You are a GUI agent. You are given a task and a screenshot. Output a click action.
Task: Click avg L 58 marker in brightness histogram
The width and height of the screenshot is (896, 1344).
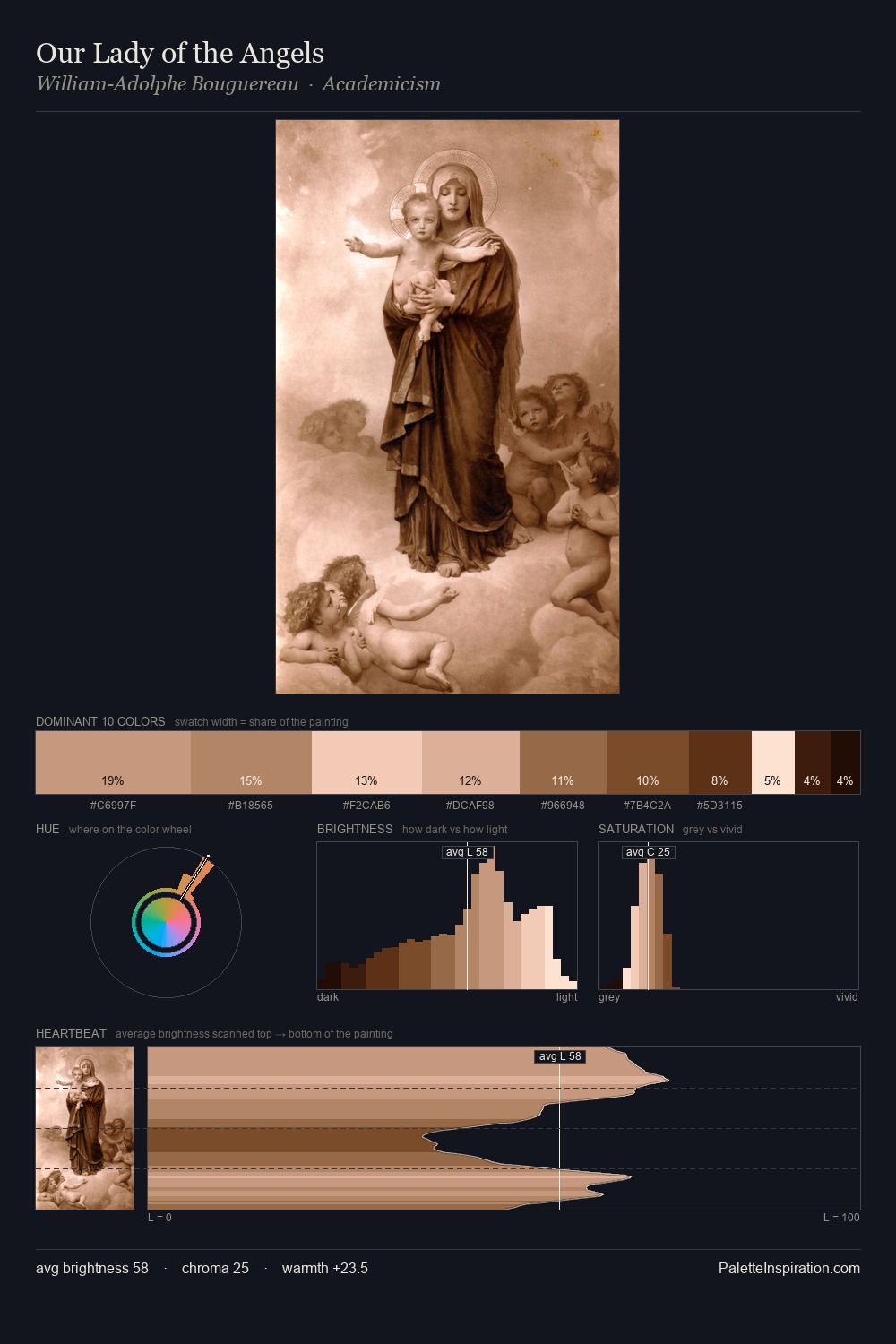[467, 852]
